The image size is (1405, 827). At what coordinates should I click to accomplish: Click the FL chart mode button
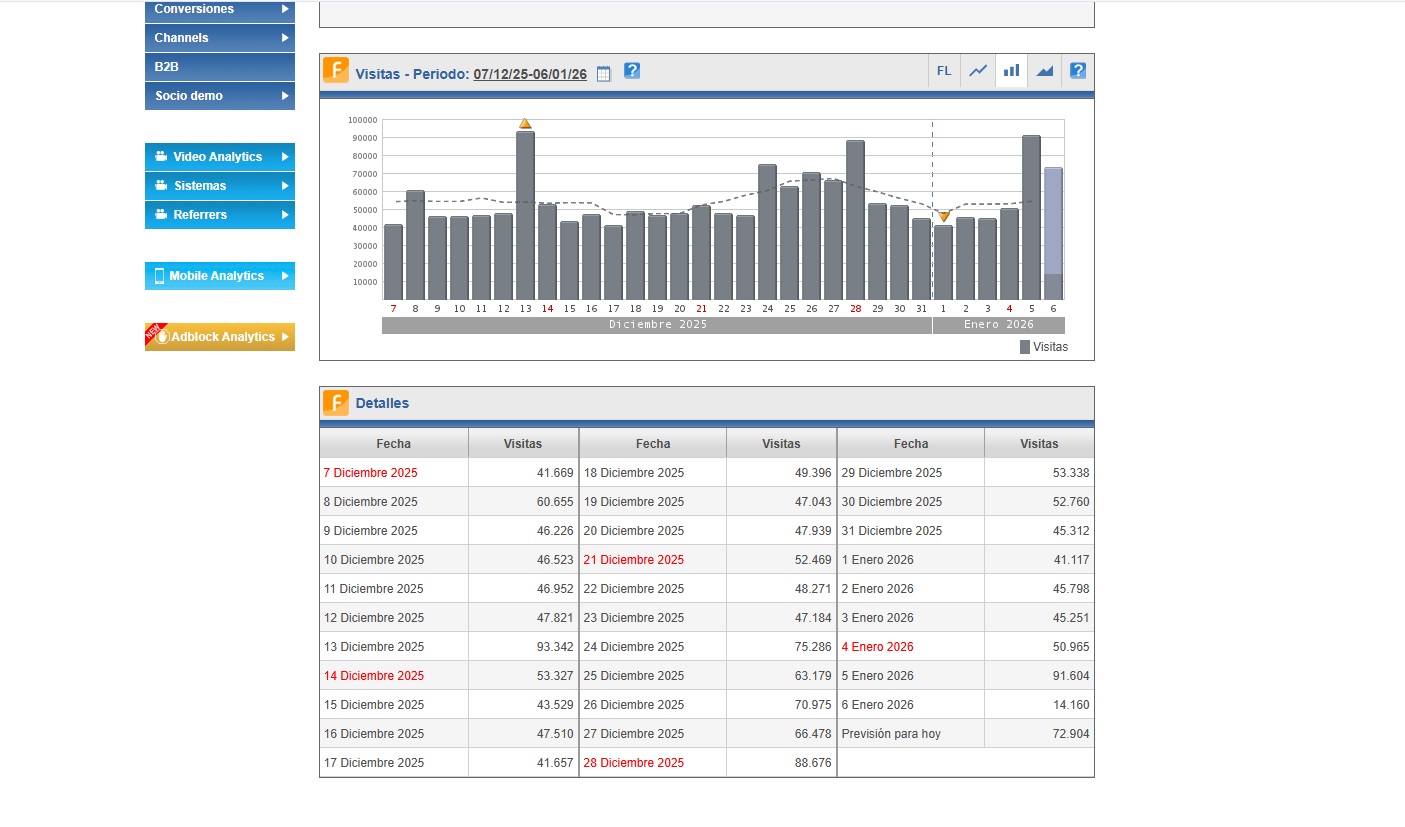coord(944,71)
